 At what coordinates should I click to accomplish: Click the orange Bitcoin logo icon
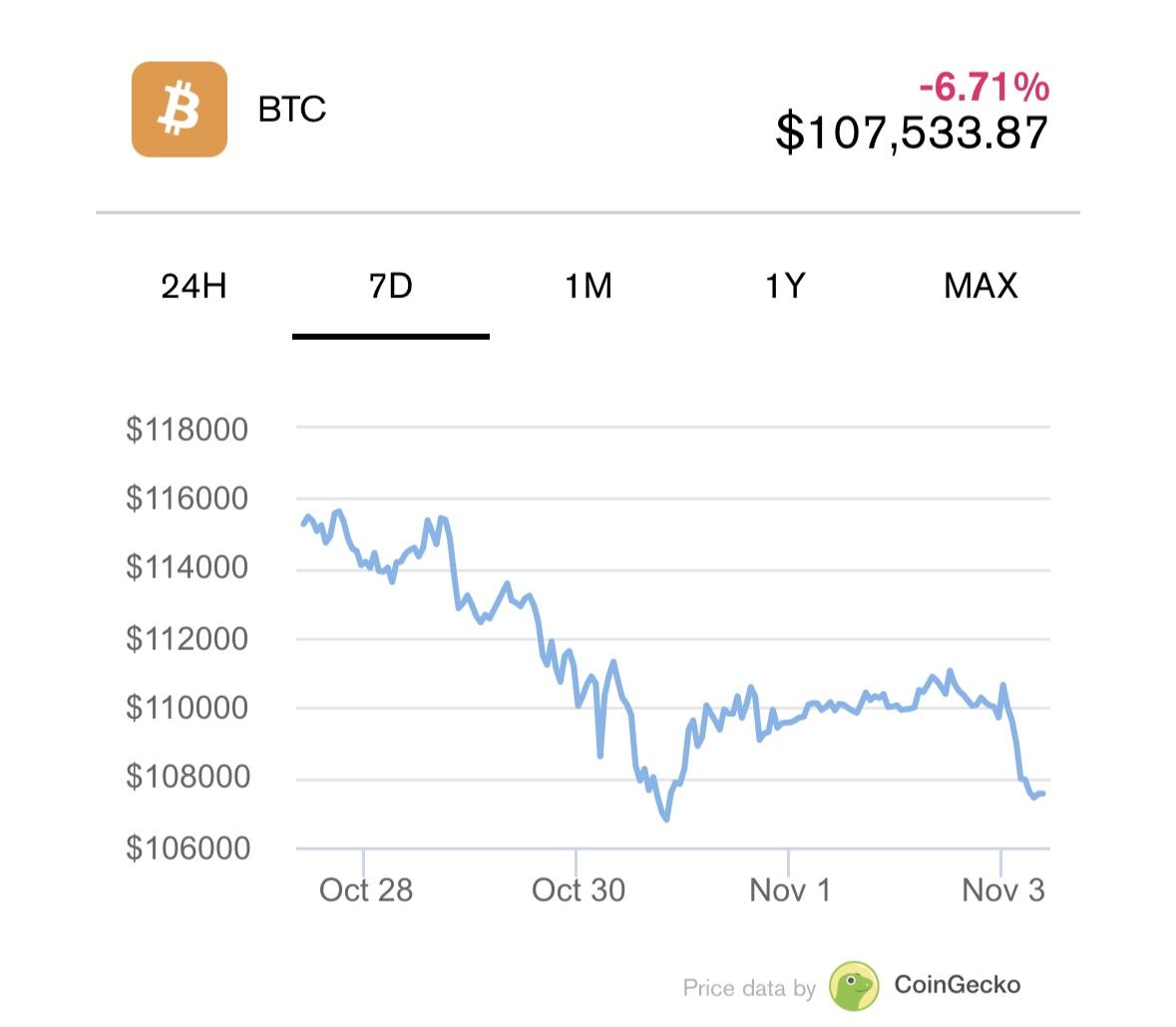(x=180, y=110)
